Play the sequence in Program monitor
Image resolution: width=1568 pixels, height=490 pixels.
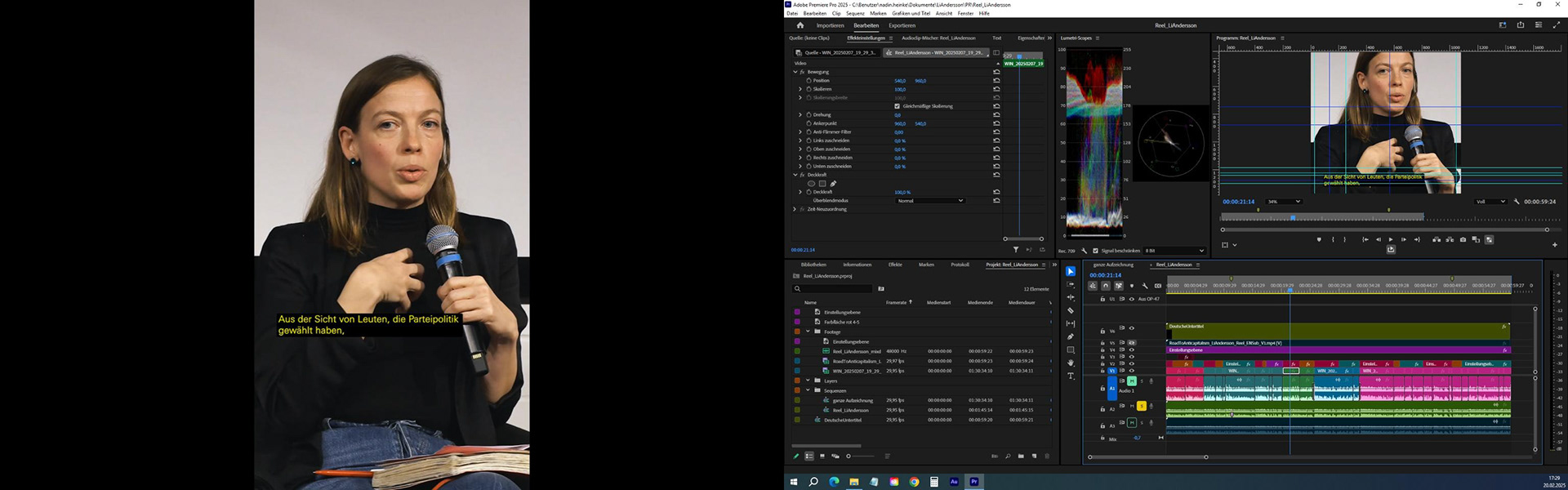click(1391, 239)
